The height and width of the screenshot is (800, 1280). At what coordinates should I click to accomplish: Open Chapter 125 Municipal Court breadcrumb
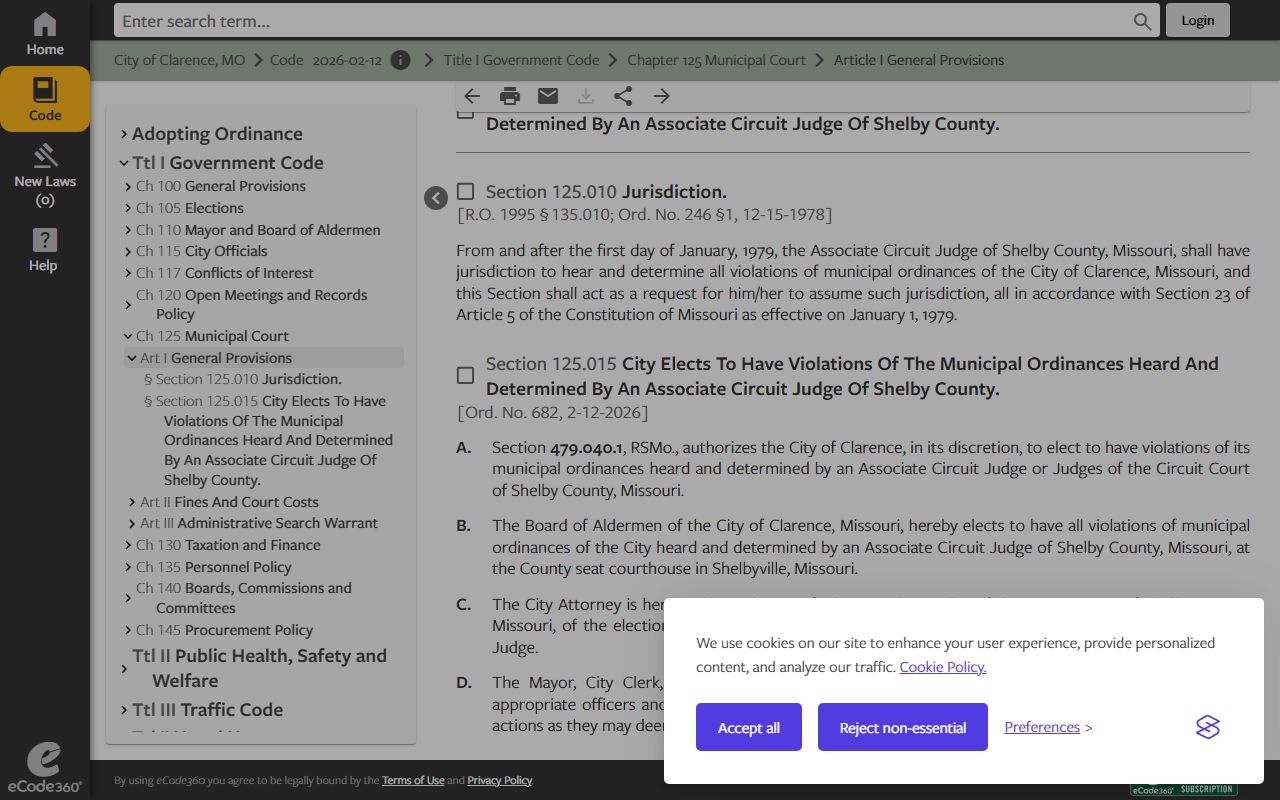716,60
